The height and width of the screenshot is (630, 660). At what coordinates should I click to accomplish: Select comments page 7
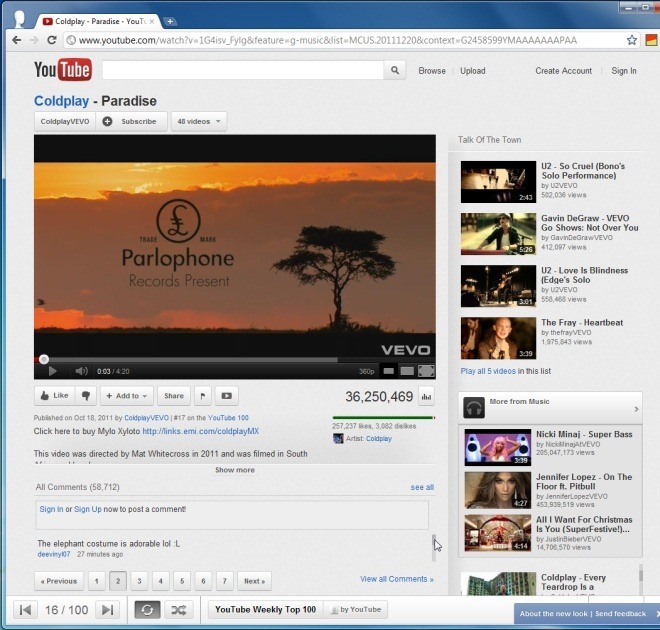coord(225,581)
